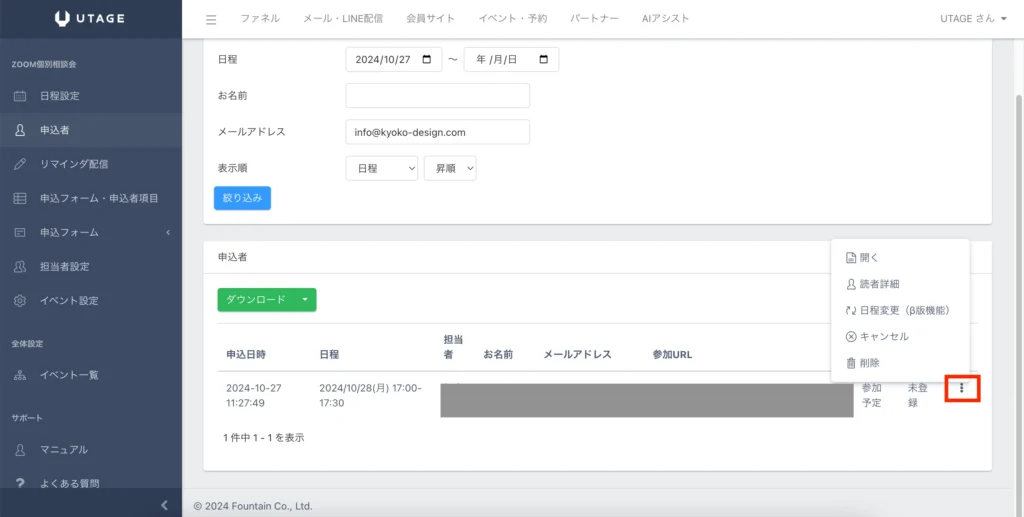Click the 1 件中 1 - 1 を表示 text
The height and width of the screenshot is (517, 1024).
coord(264,437)
